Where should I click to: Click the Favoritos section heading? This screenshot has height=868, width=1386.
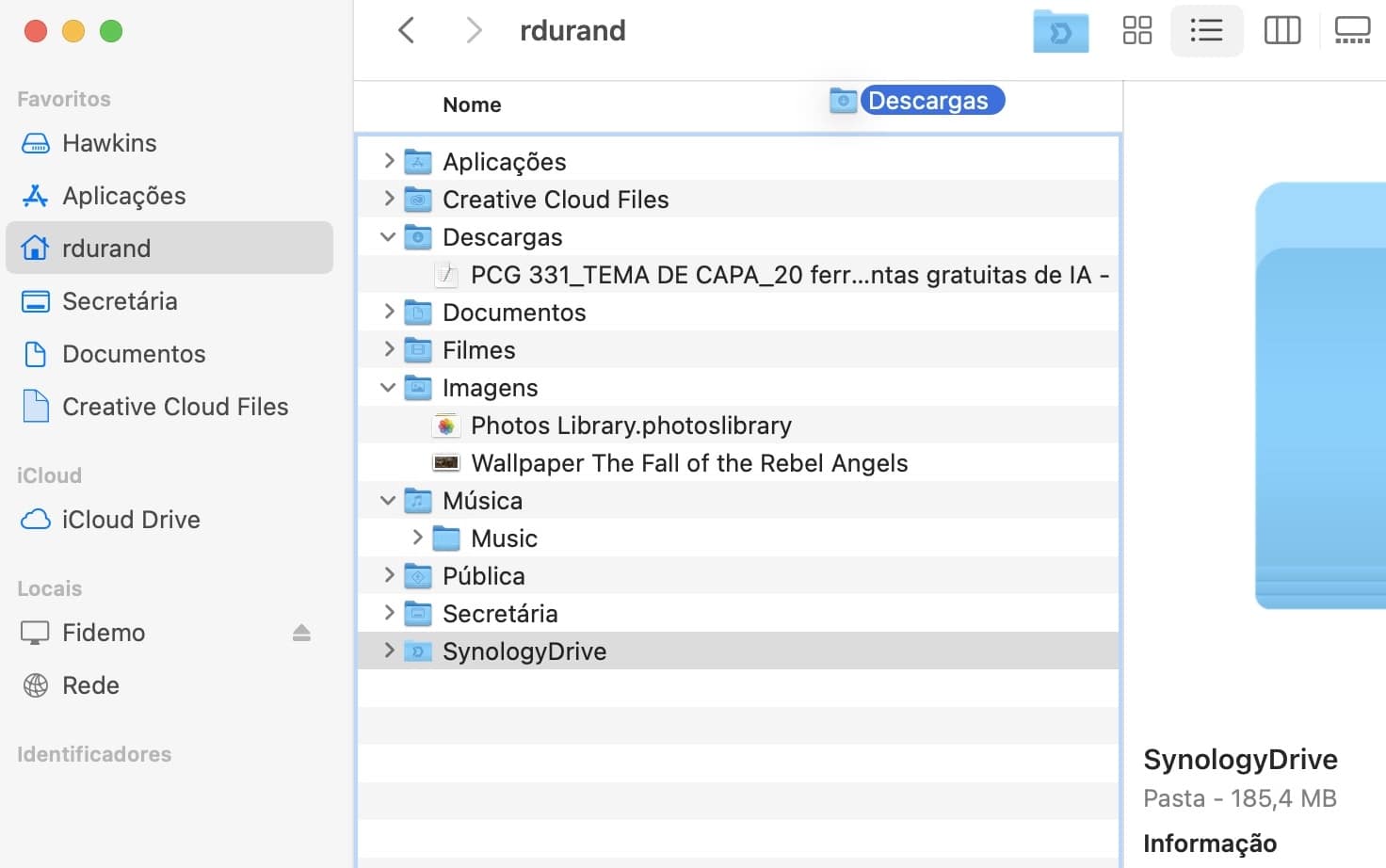click(63, 99)
